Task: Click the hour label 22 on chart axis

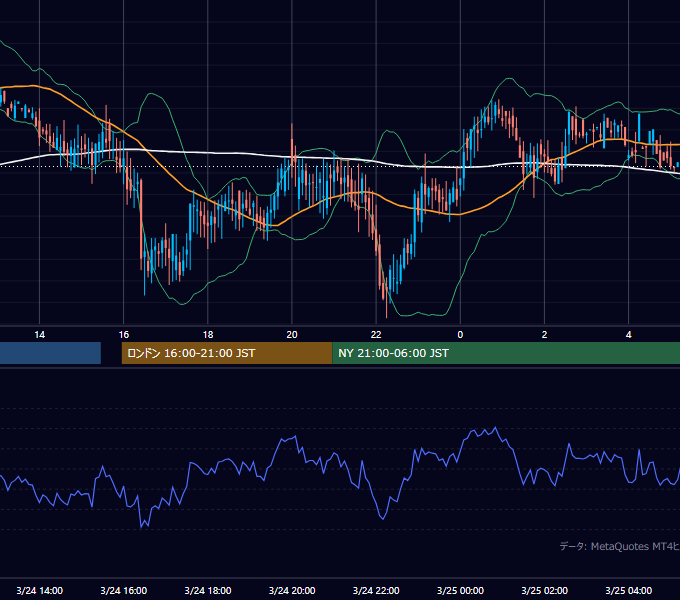Action: coord(376,335)
